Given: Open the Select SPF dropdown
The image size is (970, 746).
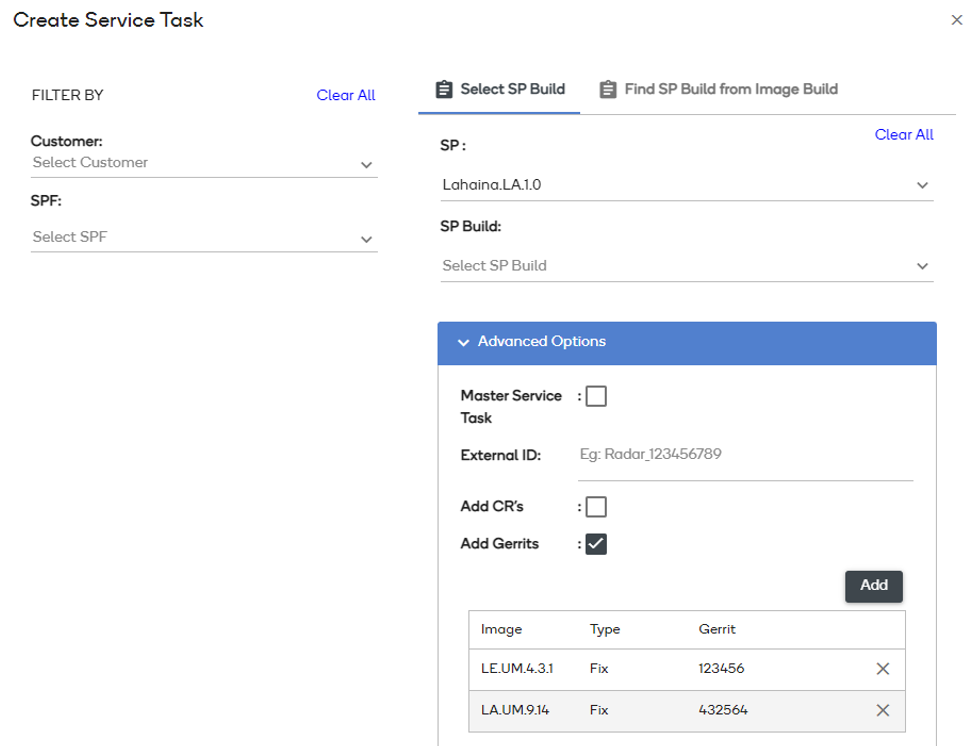Looking at the screenshot, I should click(204, 238).
